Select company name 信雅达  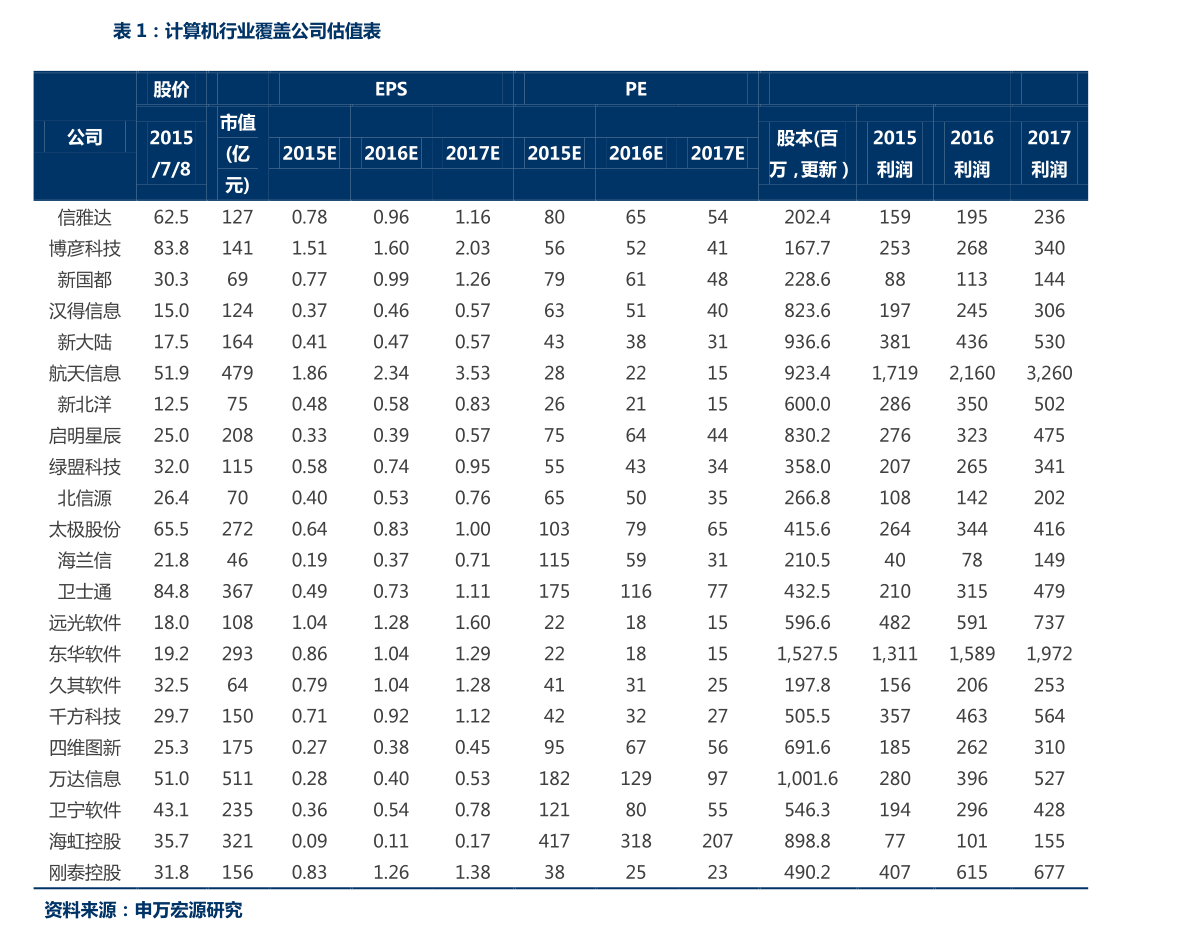(84, 217)
